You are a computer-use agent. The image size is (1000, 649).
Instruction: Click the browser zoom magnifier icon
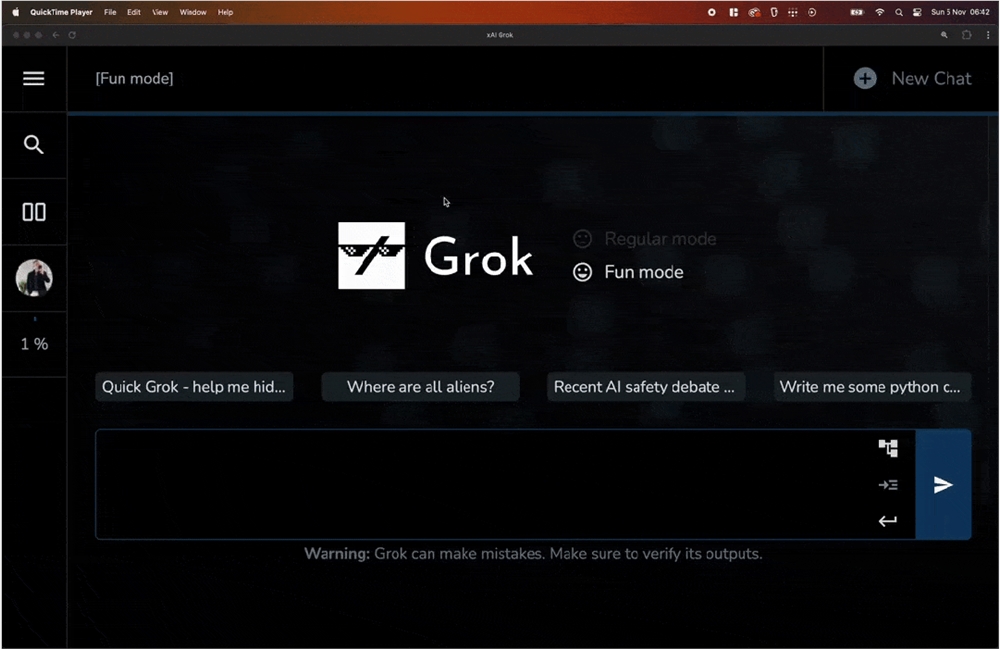[x=944, y=35]
